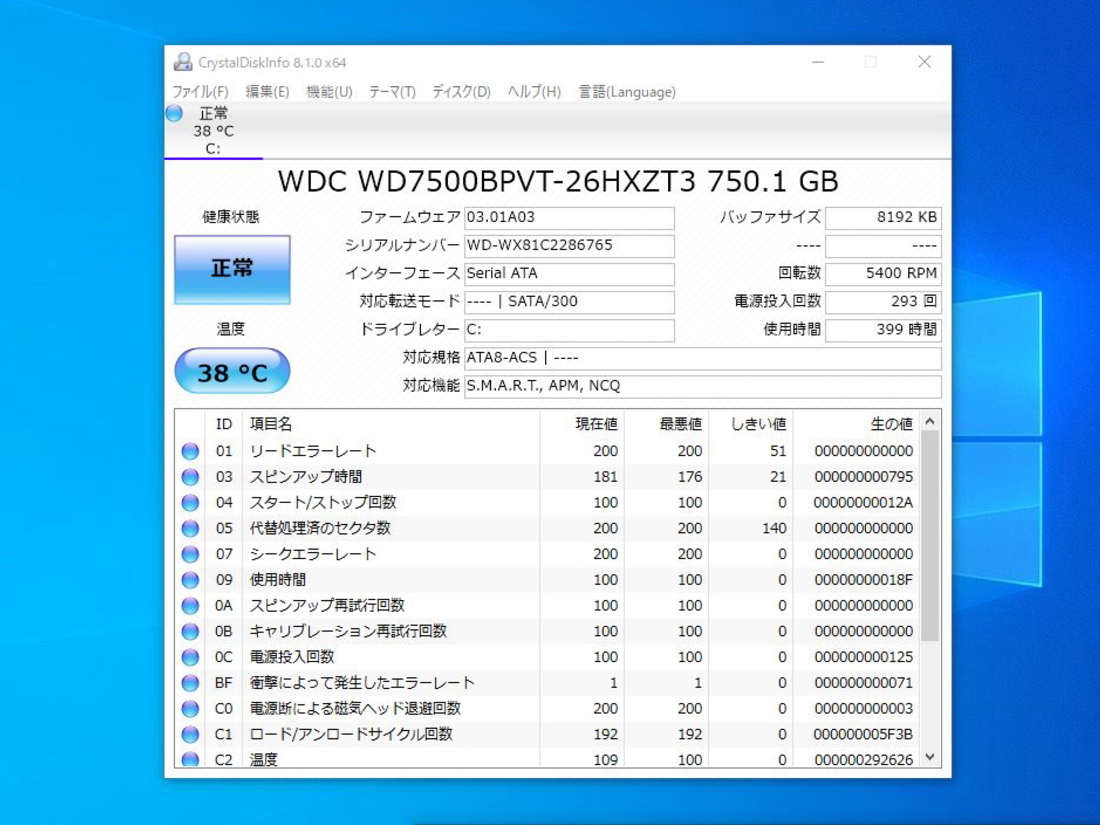Screen dimensions: 1100x825
Task: Click the 最悪値 column header
Action: coord(666,424)
